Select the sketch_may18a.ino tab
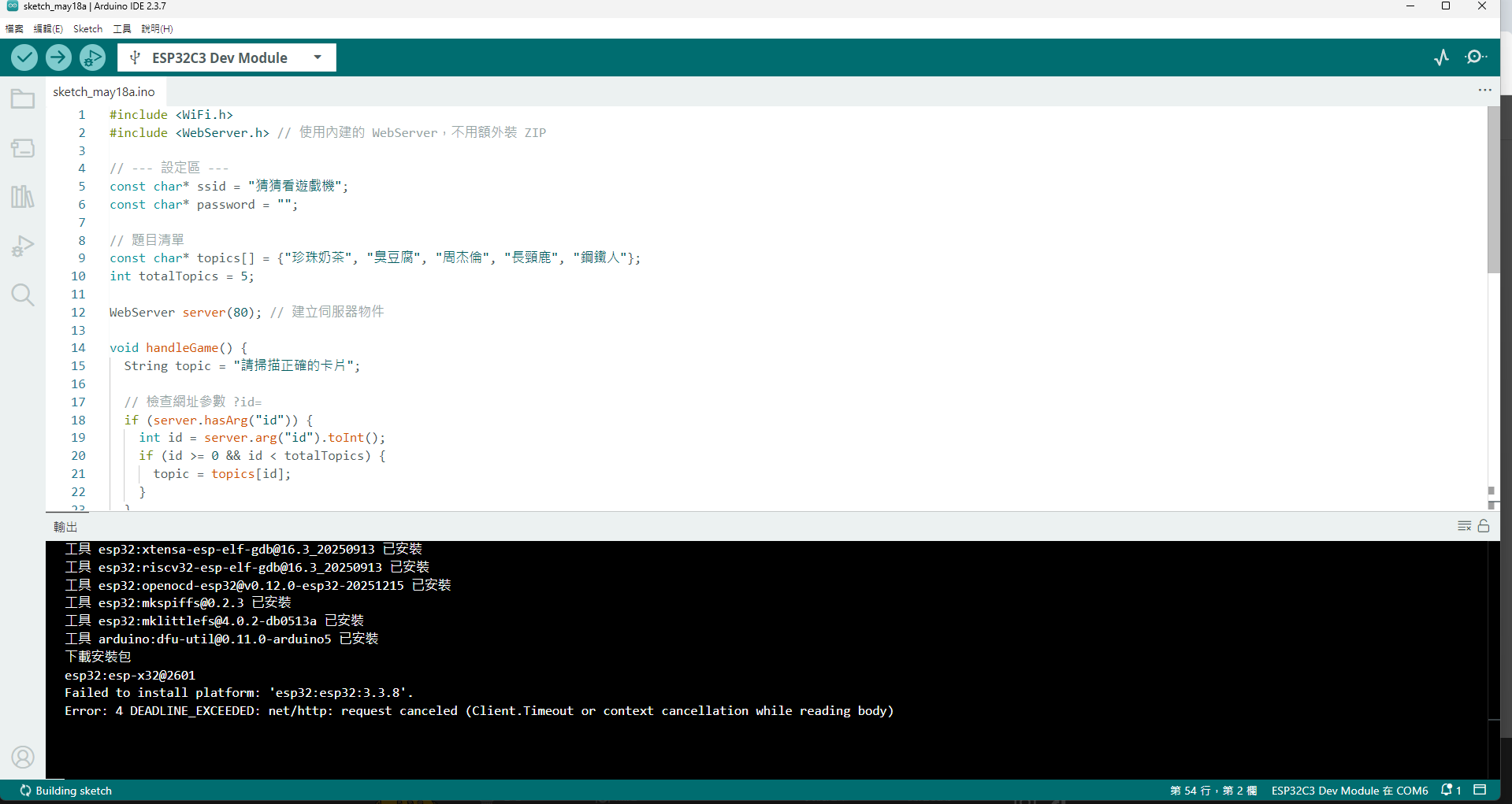Image resolution: width=1512 pixels, height=804 pixels. [104, 91]
